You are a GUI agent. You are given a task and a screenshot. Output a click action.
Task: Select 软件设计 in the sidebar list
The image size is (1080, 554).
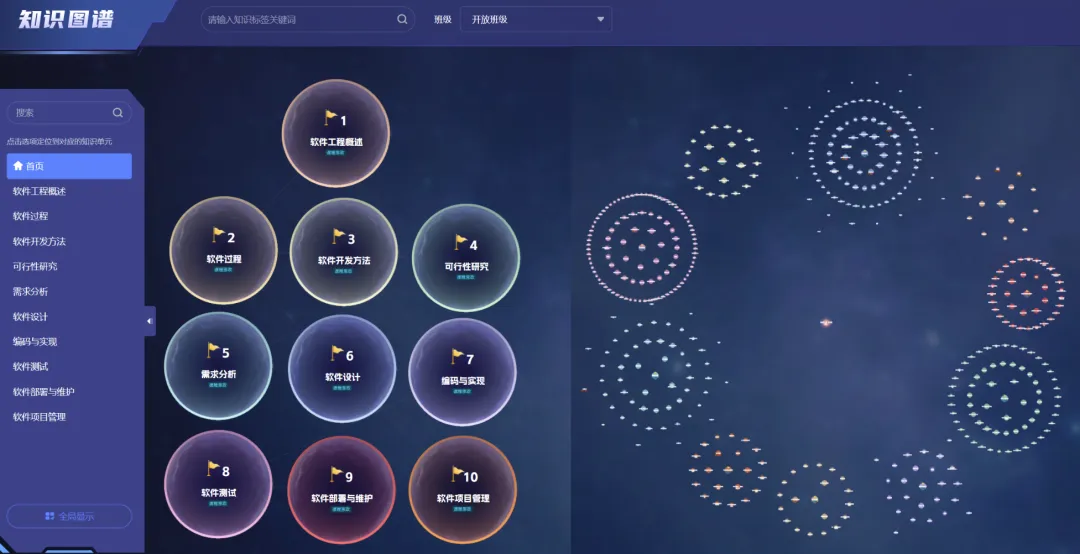(x=30, y=316)
